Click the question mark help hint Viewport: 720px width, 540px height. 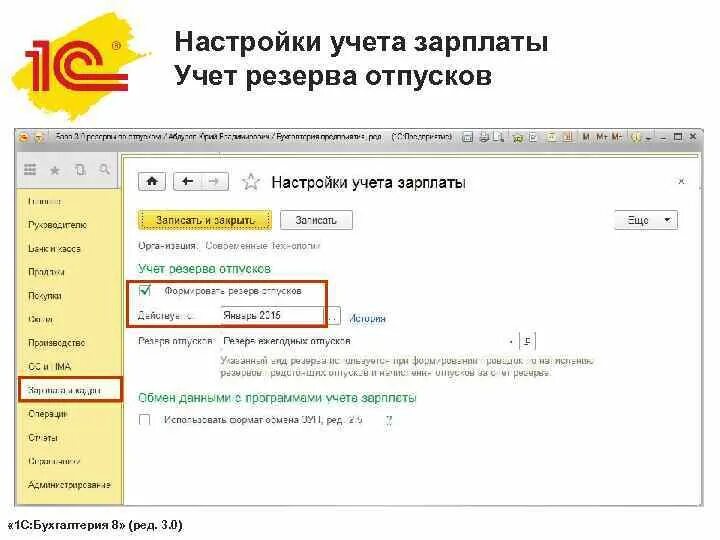point(388,420)
